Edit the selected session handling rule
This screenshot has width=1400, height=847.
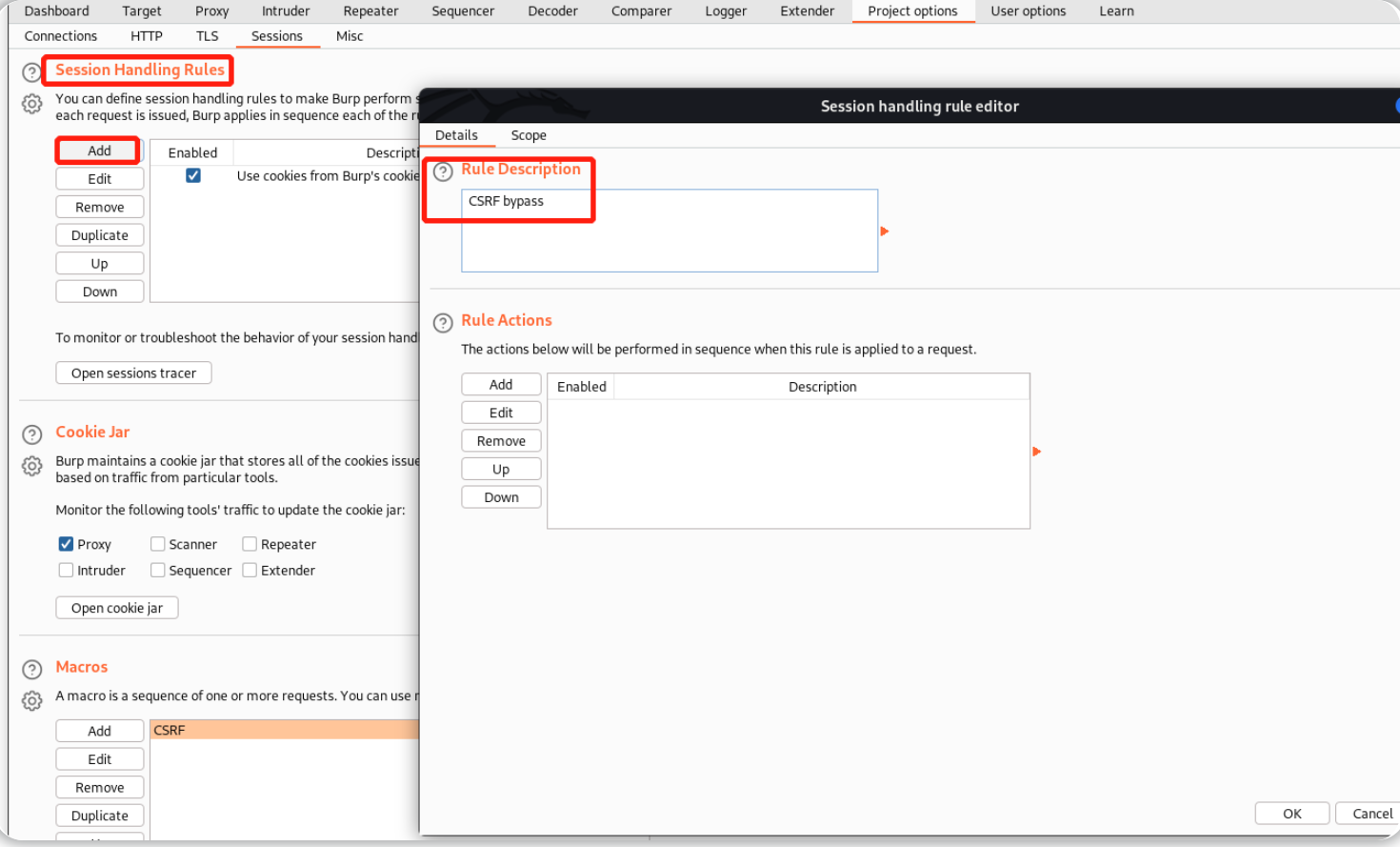pyautogui.click(x=100, y=179)
